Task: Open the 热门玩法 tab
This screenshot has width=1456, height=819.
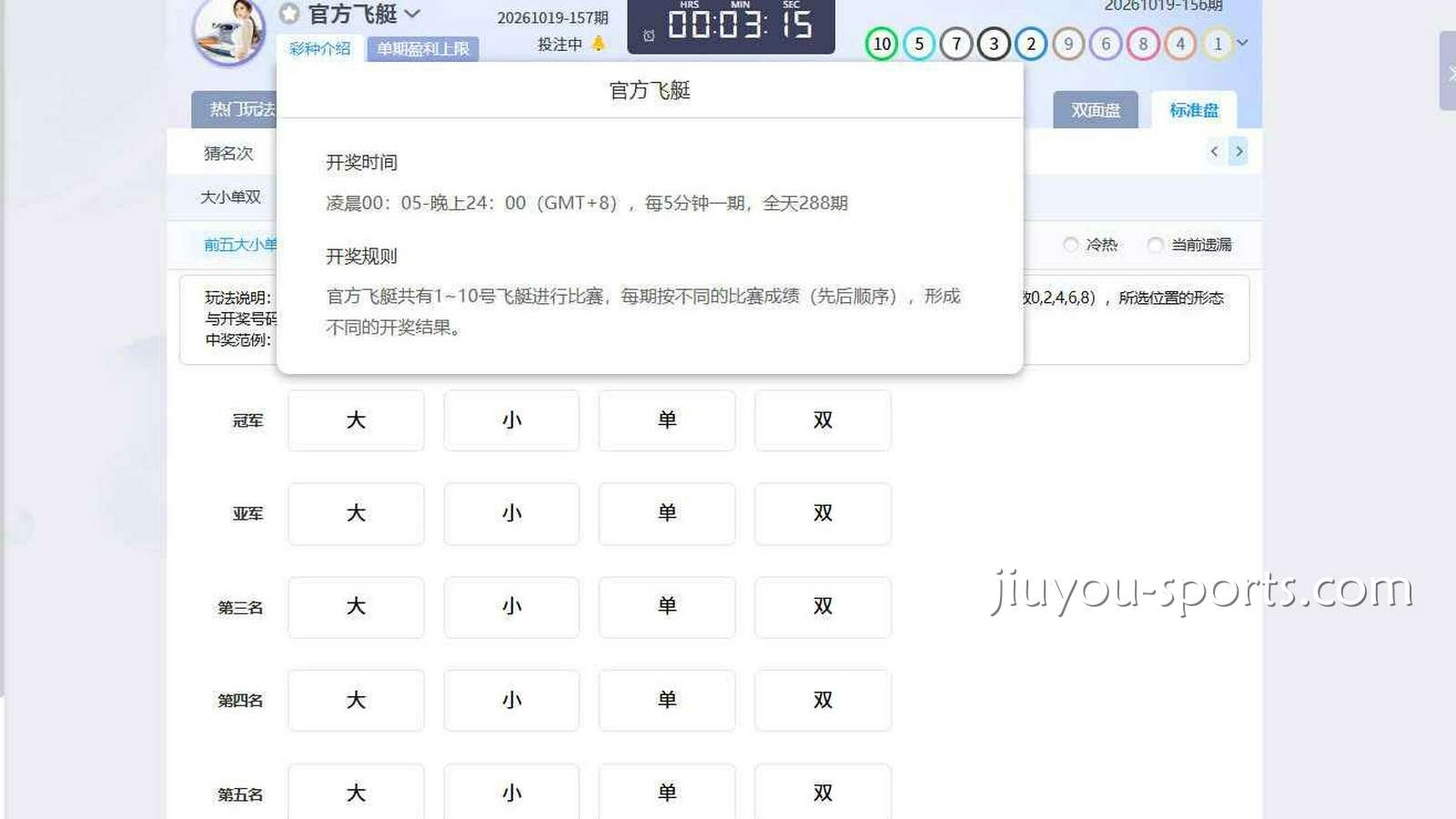Action: coord(235,109)
